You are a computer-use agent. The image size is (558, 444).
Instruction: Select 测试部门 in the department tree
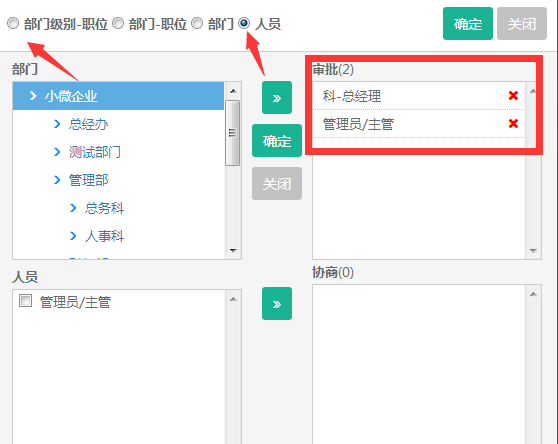click(95, 152)
